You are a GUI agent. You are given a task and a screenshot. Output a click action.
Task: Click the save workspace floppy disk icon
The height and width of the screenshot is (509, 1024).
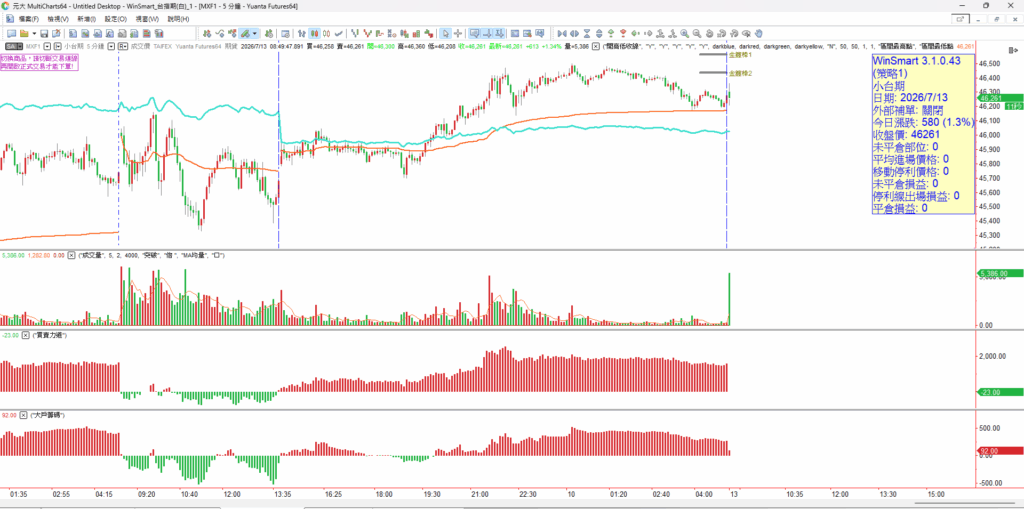point(44,33)
